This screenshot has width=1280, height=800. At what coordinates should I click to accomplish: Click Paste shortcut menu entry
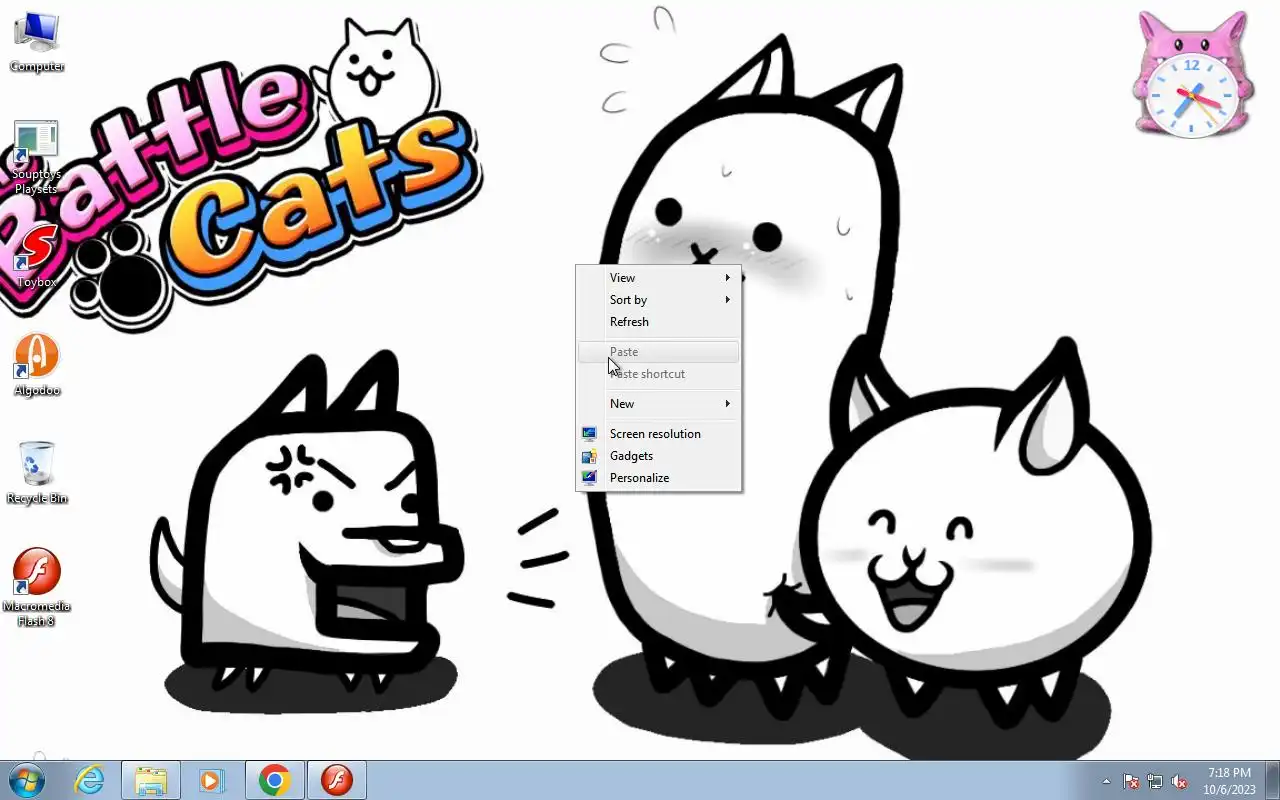coord(659,374)
